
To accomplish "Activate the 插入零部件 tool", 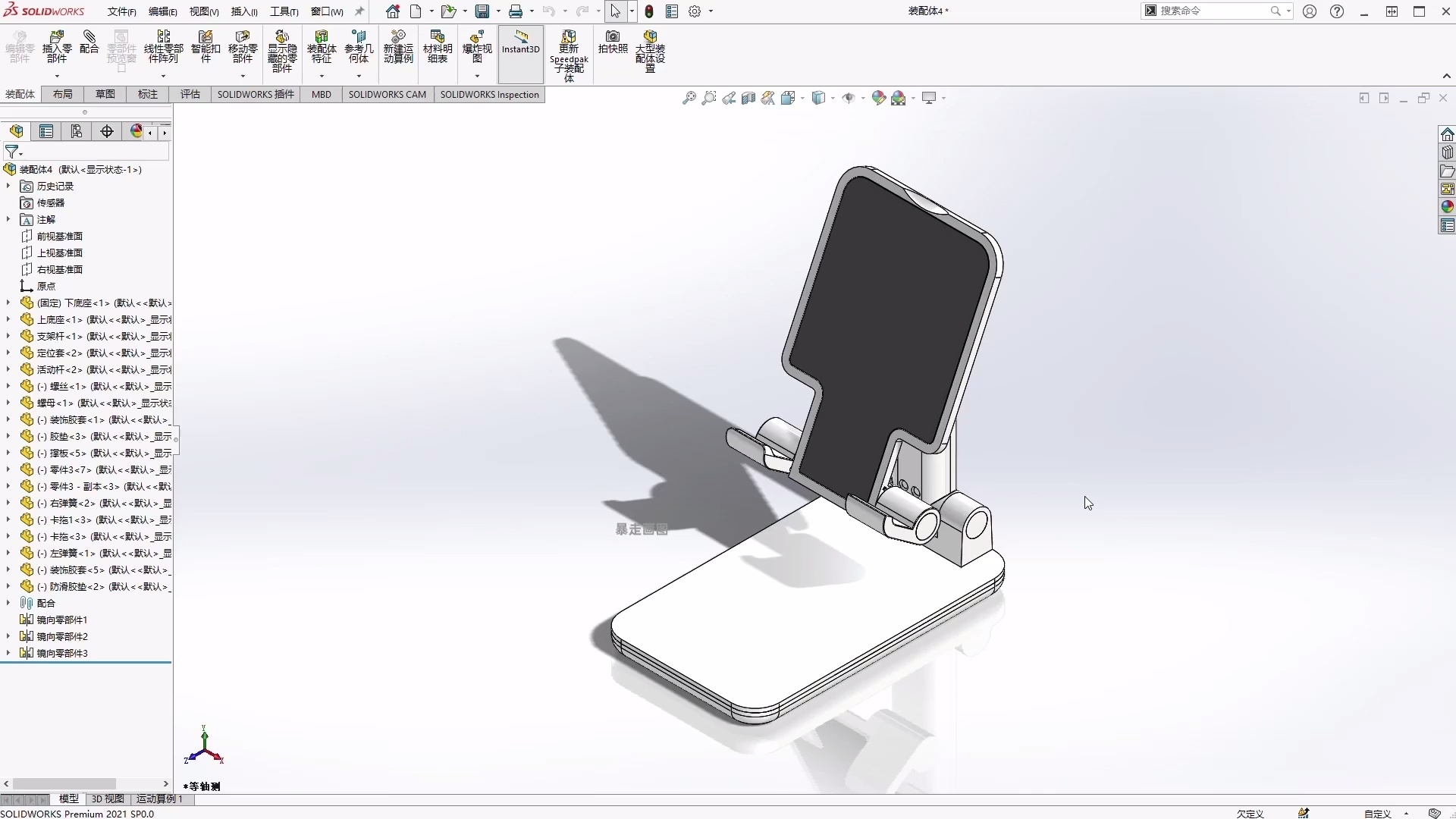I will click(57, 45).
